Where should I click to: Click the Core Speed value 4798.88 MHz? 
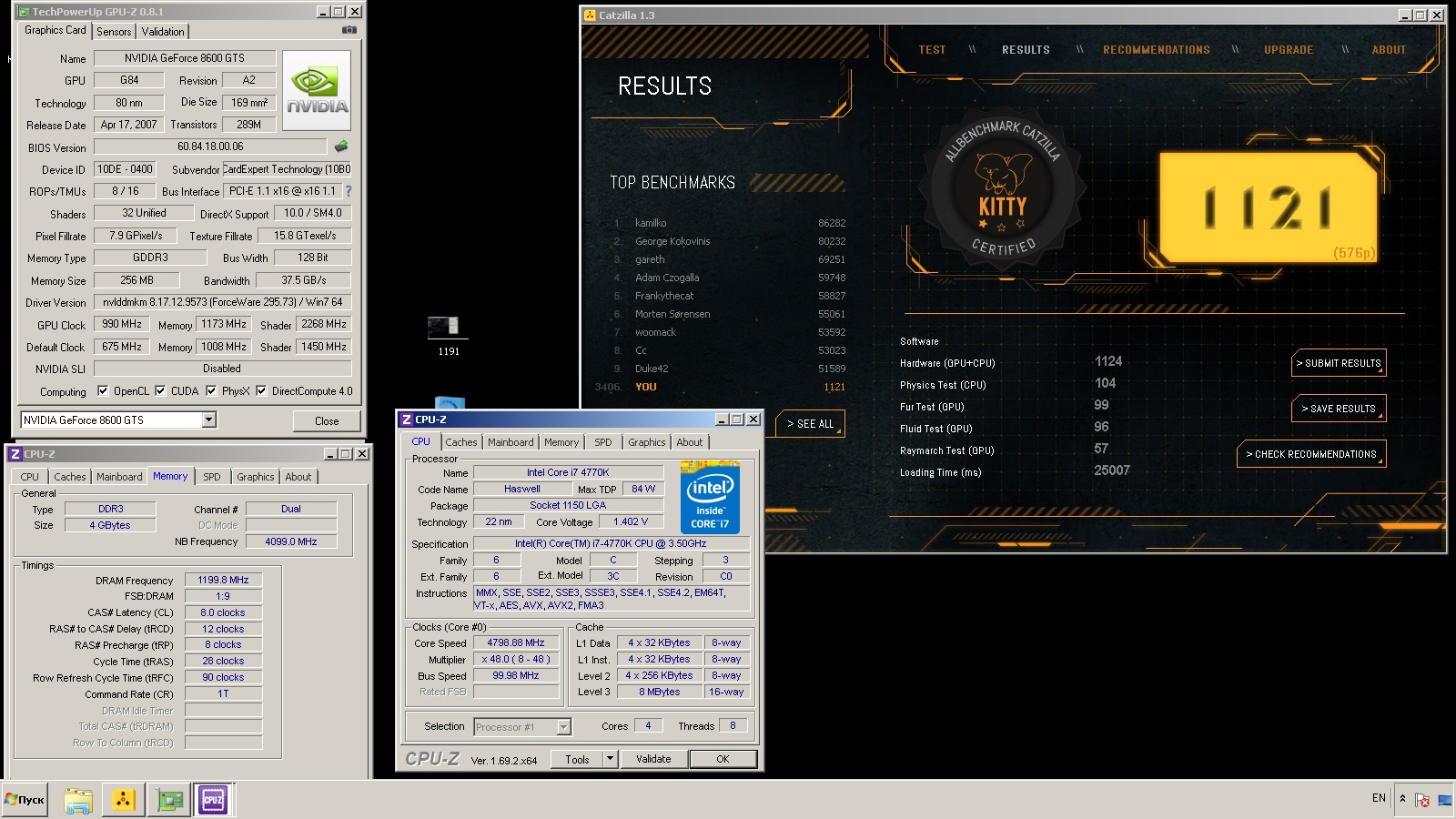tap(516, 642)
